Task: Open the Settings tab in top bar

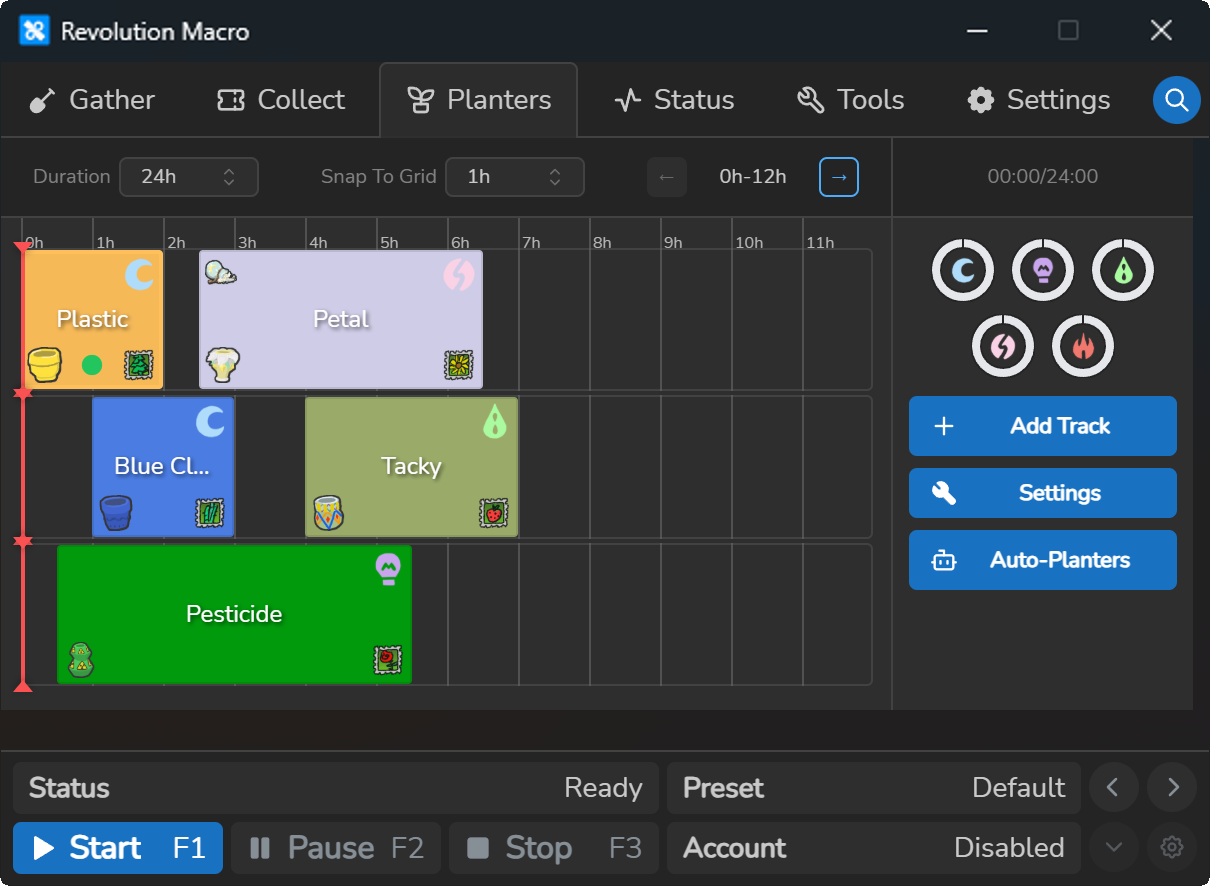Action: click(x=1039, y=100)
